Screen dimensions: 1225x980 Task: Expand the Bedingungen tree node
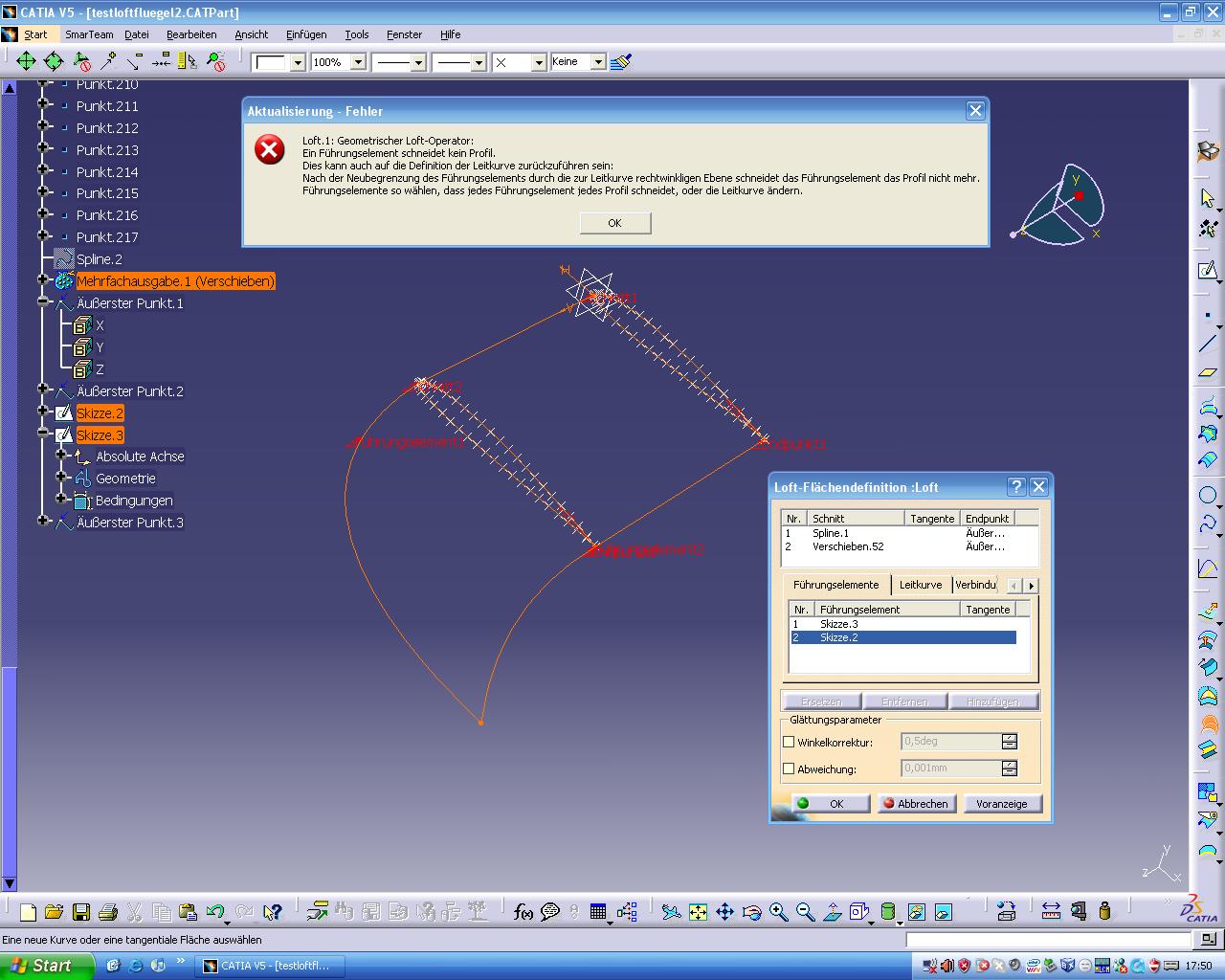61,499
